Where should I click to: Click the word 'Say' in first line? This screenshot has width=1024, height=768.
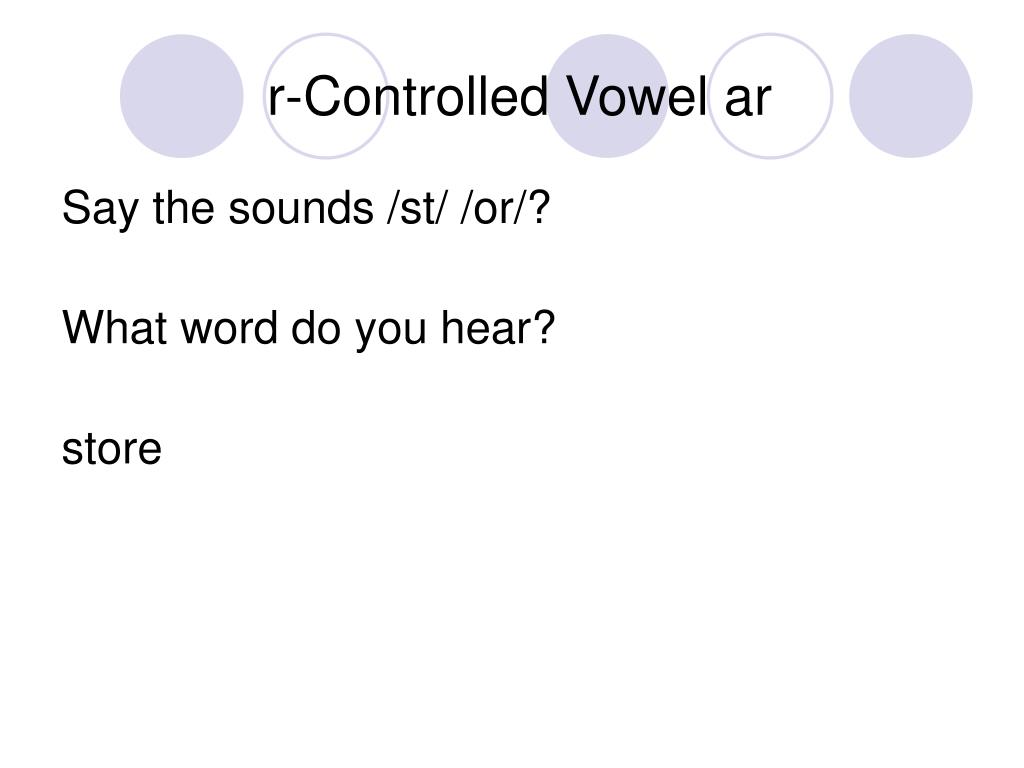click(100, 209)
